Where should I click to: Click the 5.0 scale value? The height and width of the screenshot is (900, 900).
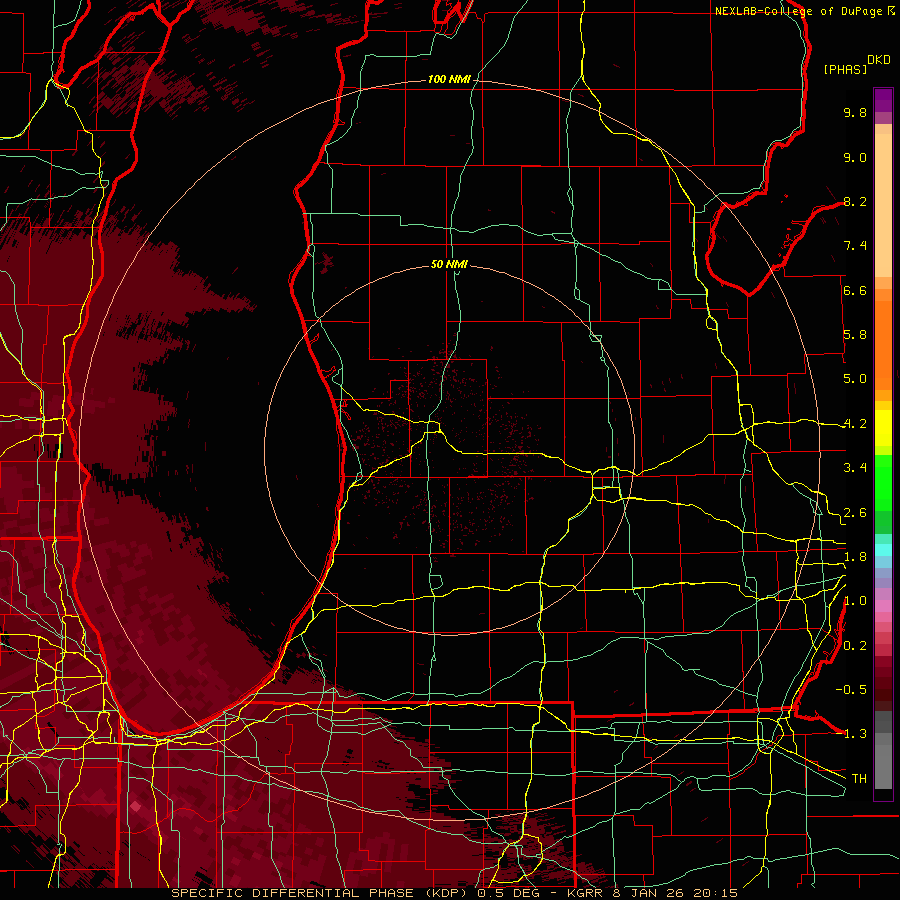click(855, 379)
